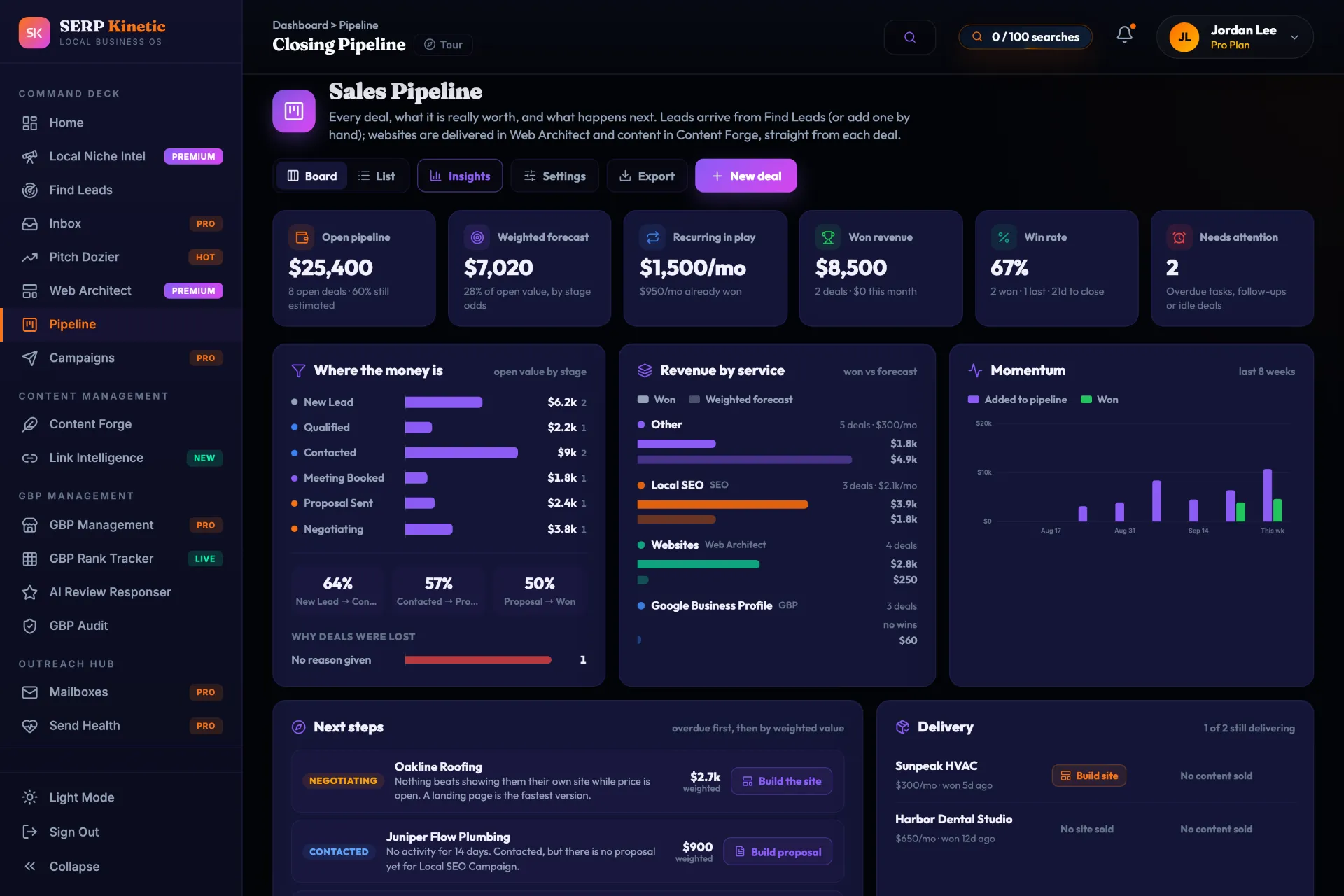Viewport: 1344px width, 896px height.
Task: Open notifications bell icon
Action: (1124, 34)
